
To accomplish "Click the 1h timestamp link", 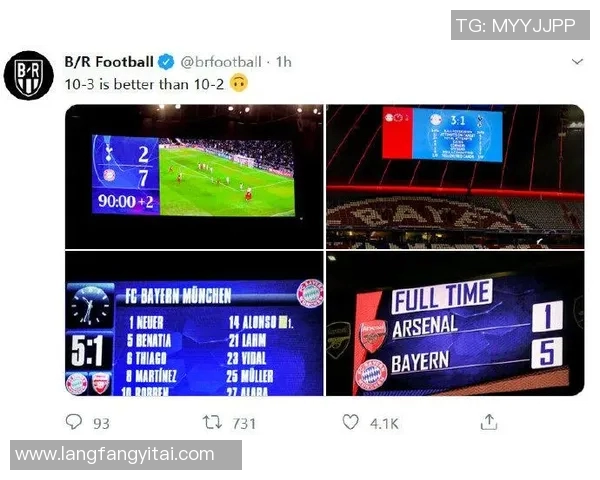I will [284, 62].
